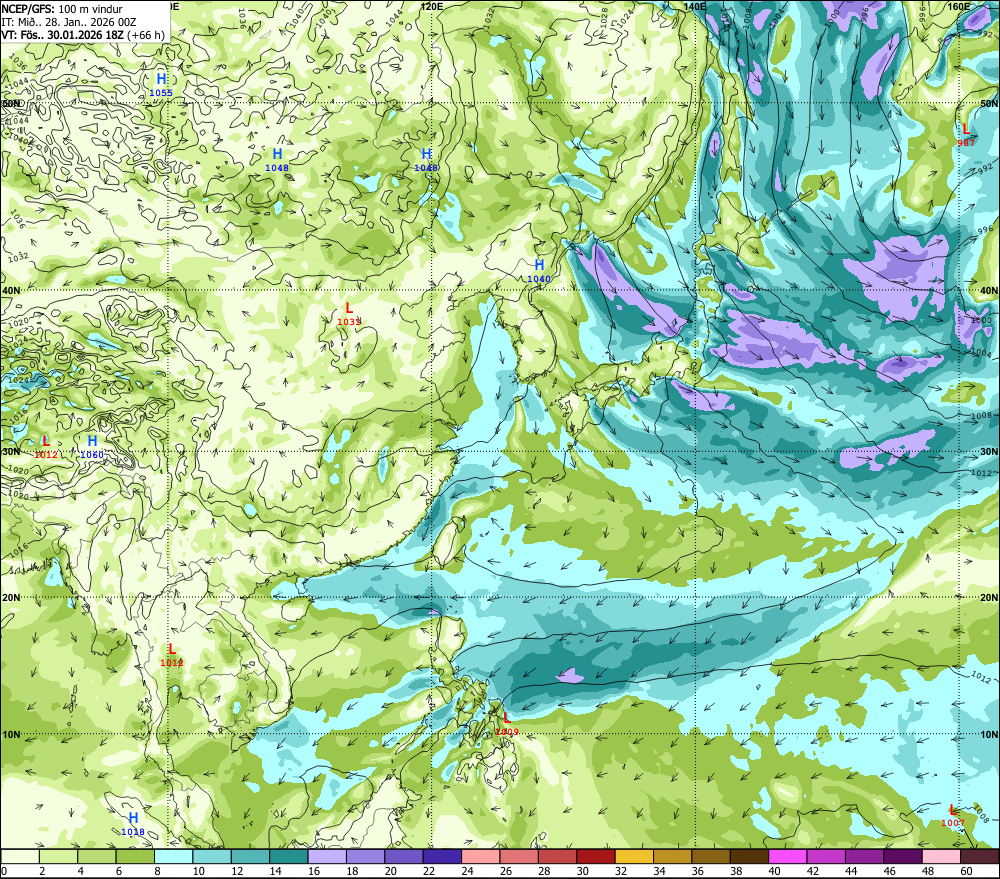The height and width of the screenshot is (879, 1000).
Task: Click the H 1055 high pressure marker
Action: 161,84
